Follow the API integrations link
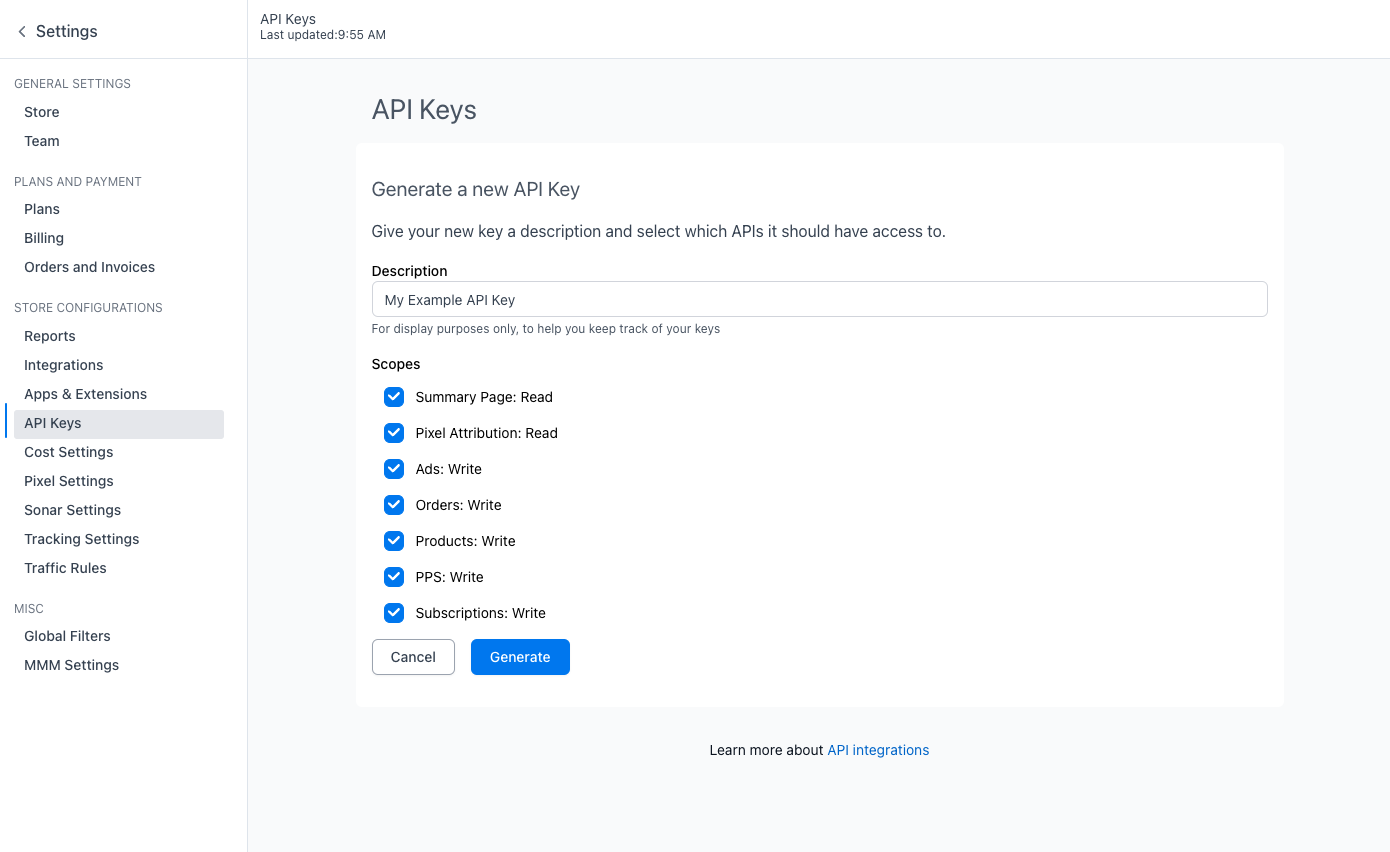This screenshot has width=1390, height=852. point(878,750)
